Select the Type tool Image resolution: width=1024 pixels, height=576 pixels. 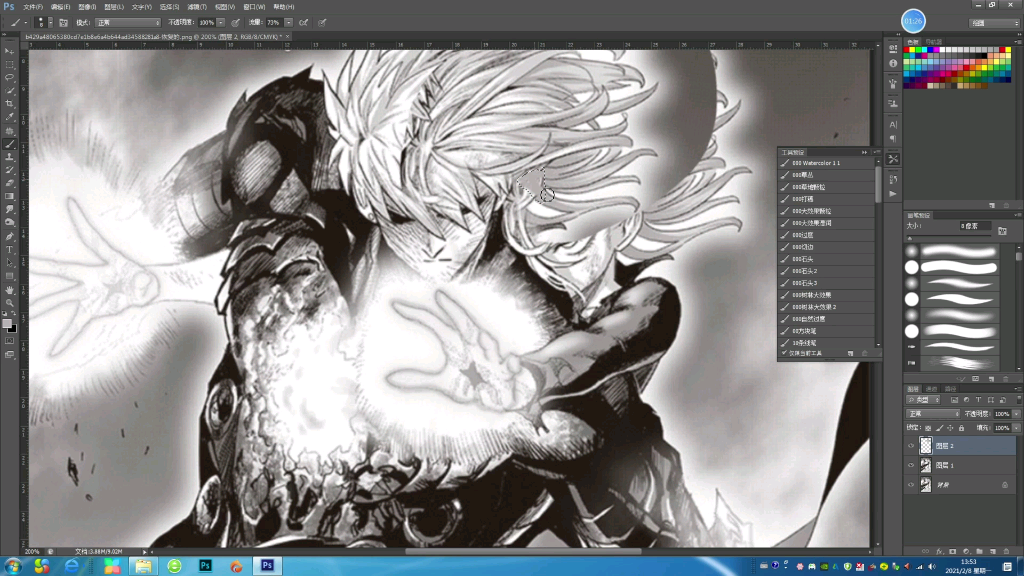(x=9, y=249)
